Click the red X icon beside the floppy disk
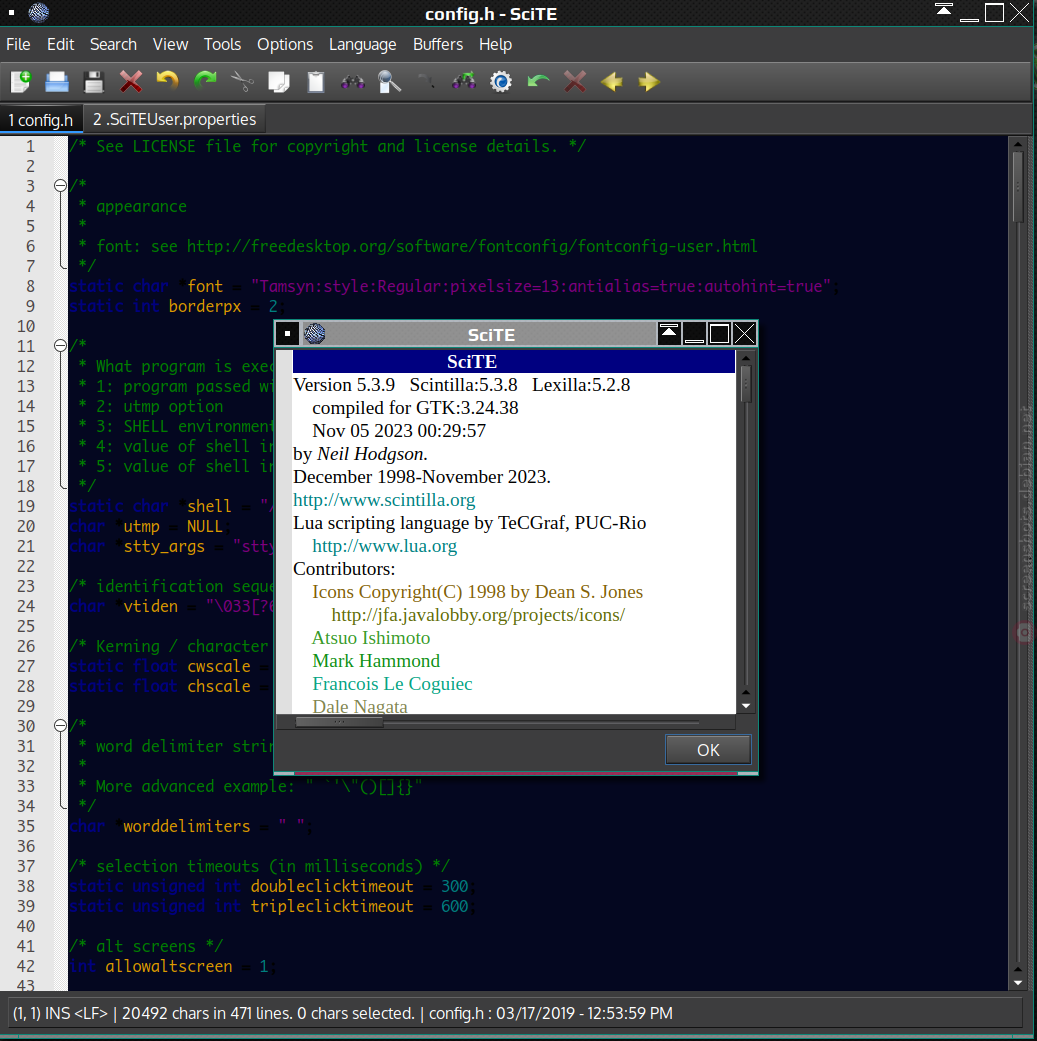Viewport: 1037px width, 1041px height. point(131,82)
